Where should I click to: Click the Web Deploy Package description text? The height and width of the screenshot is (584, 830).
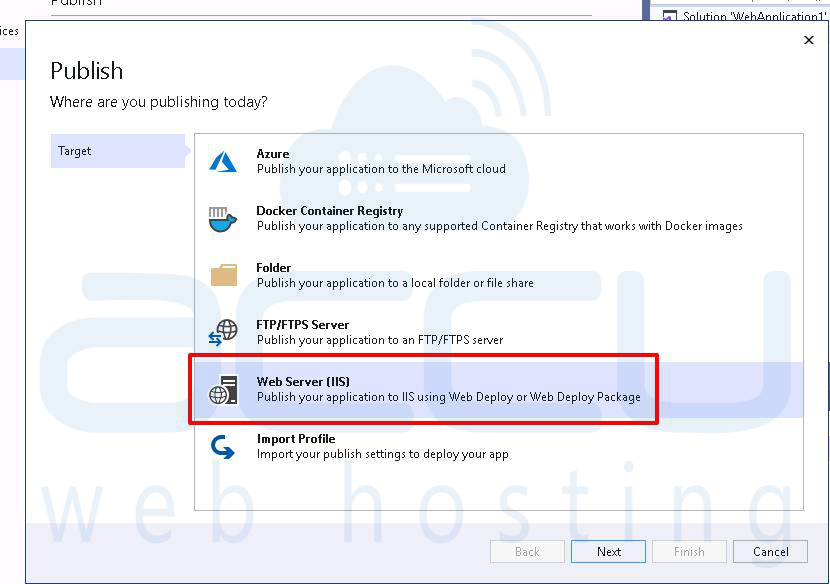click(x=449, y=397)
